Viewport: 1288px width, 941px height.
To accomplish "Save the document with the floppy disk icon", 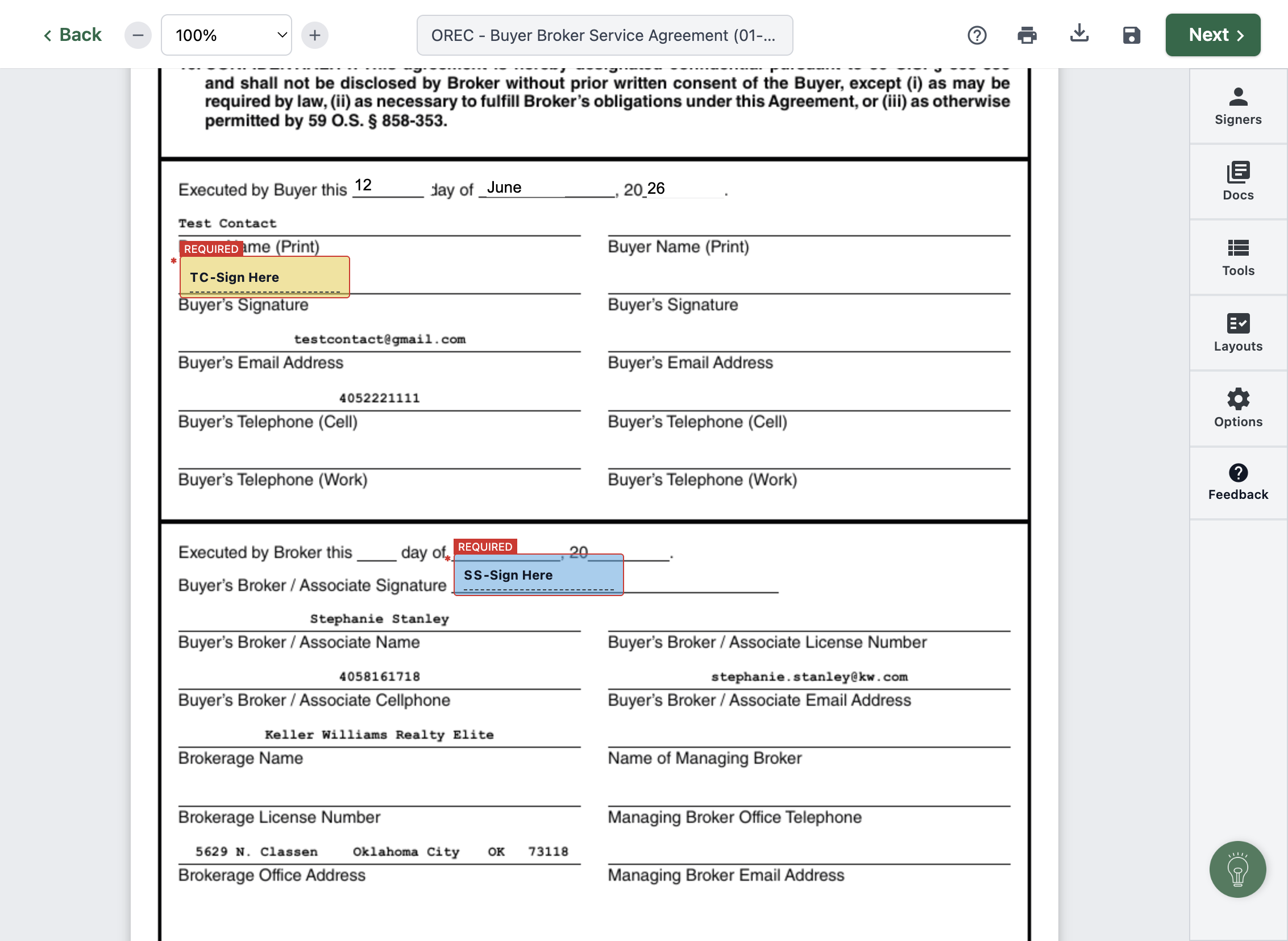I will [1131, 35].
